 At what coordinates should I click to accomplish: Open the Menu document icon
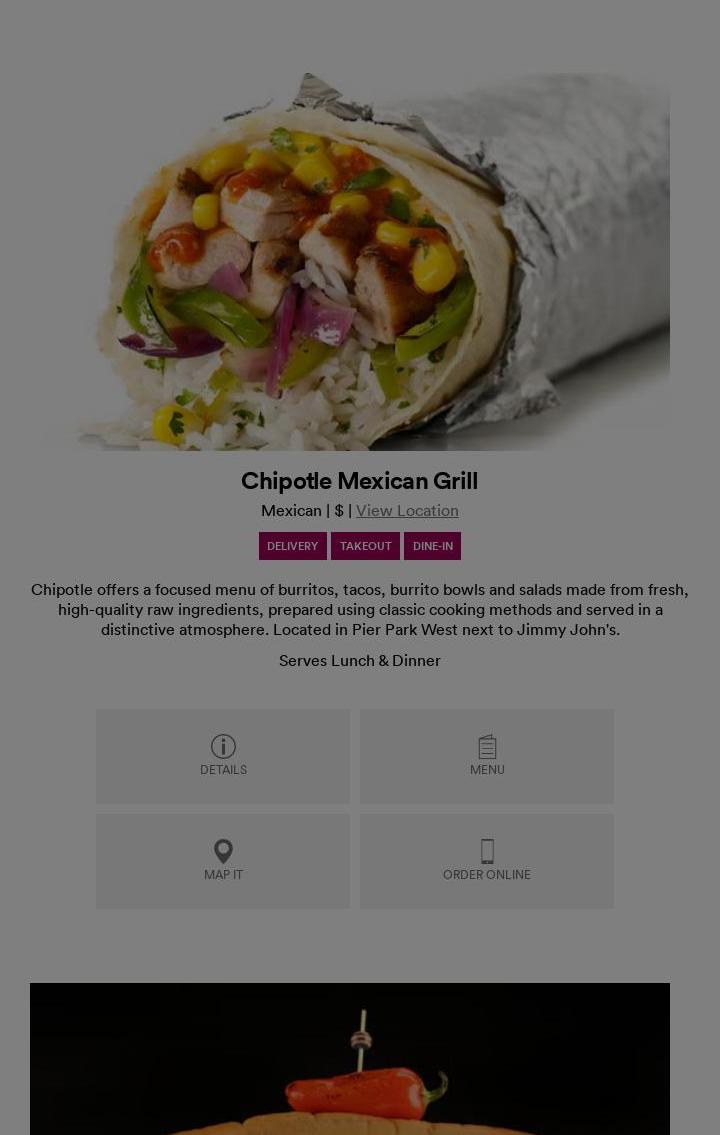(487, 746)
